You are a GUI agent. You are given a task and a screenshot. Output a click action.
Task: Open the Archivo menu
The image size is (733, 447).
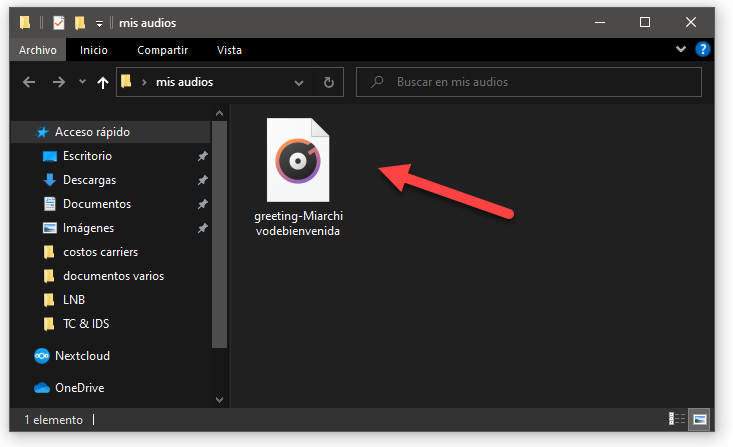tap(38, 50)
